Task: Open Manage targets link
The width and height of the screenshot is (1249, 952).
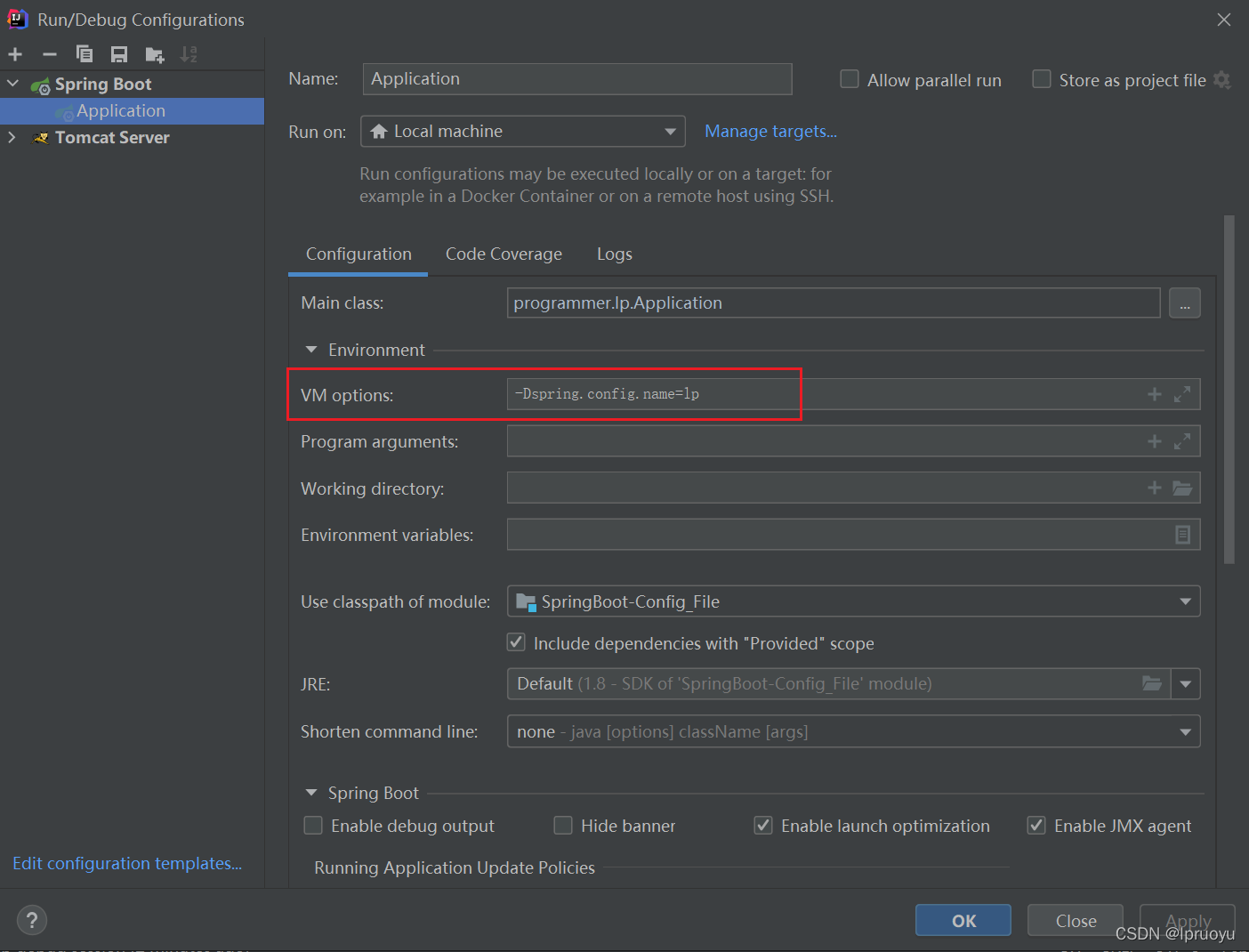Action: (770, 132)
